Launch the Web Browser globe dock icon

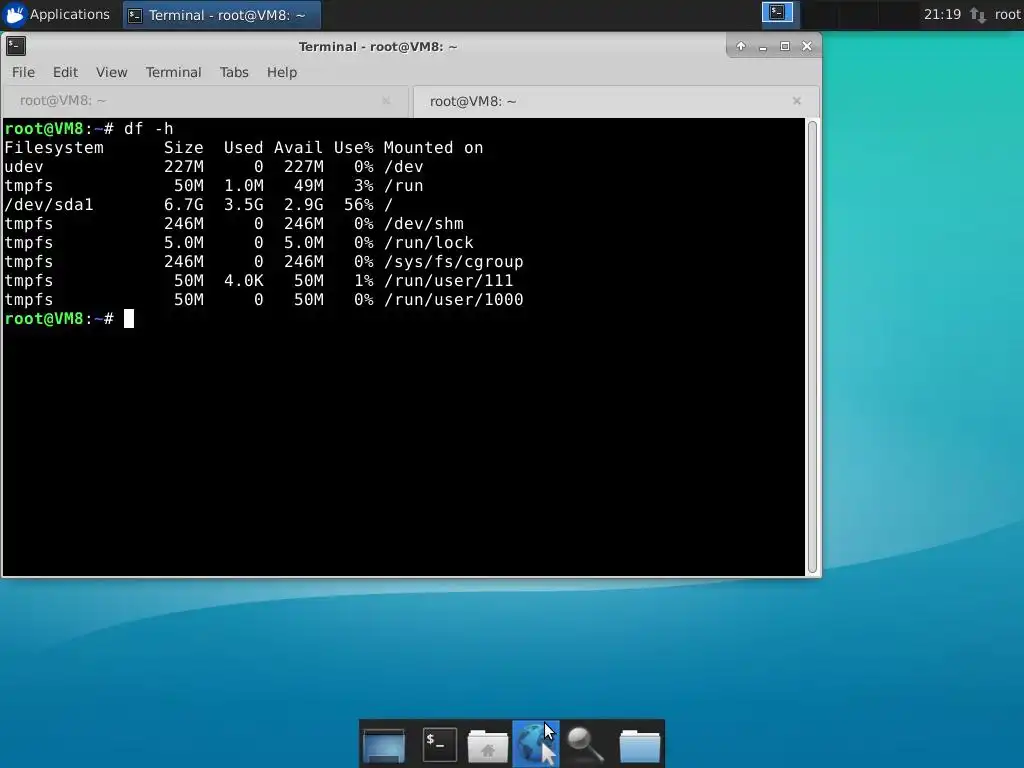tap(536, 744)
